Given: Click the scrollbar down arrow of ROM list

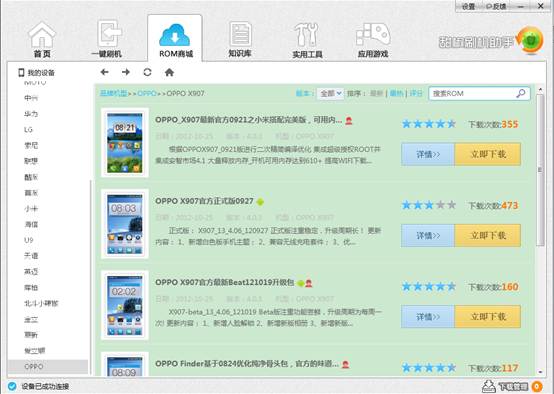Looking at the screenshot, I should 540,372.
